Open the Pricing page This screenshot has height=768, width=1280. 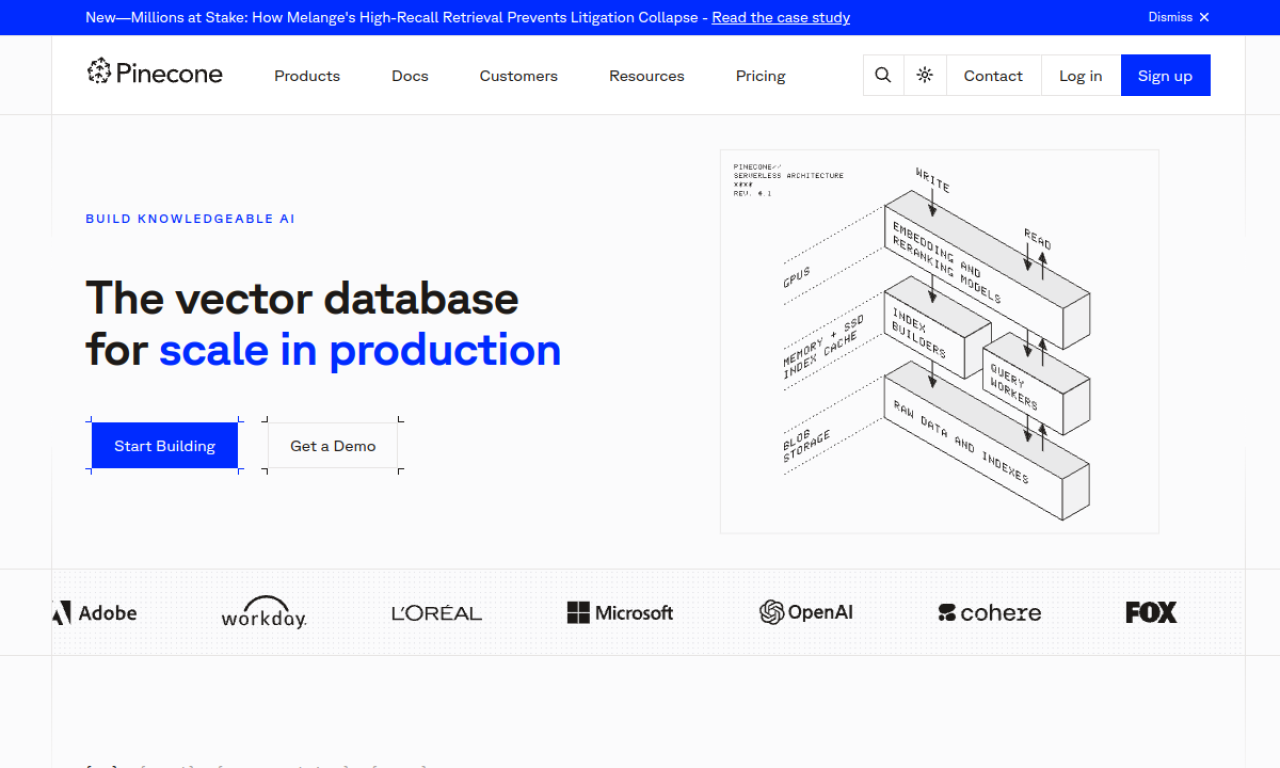[760, 76]
